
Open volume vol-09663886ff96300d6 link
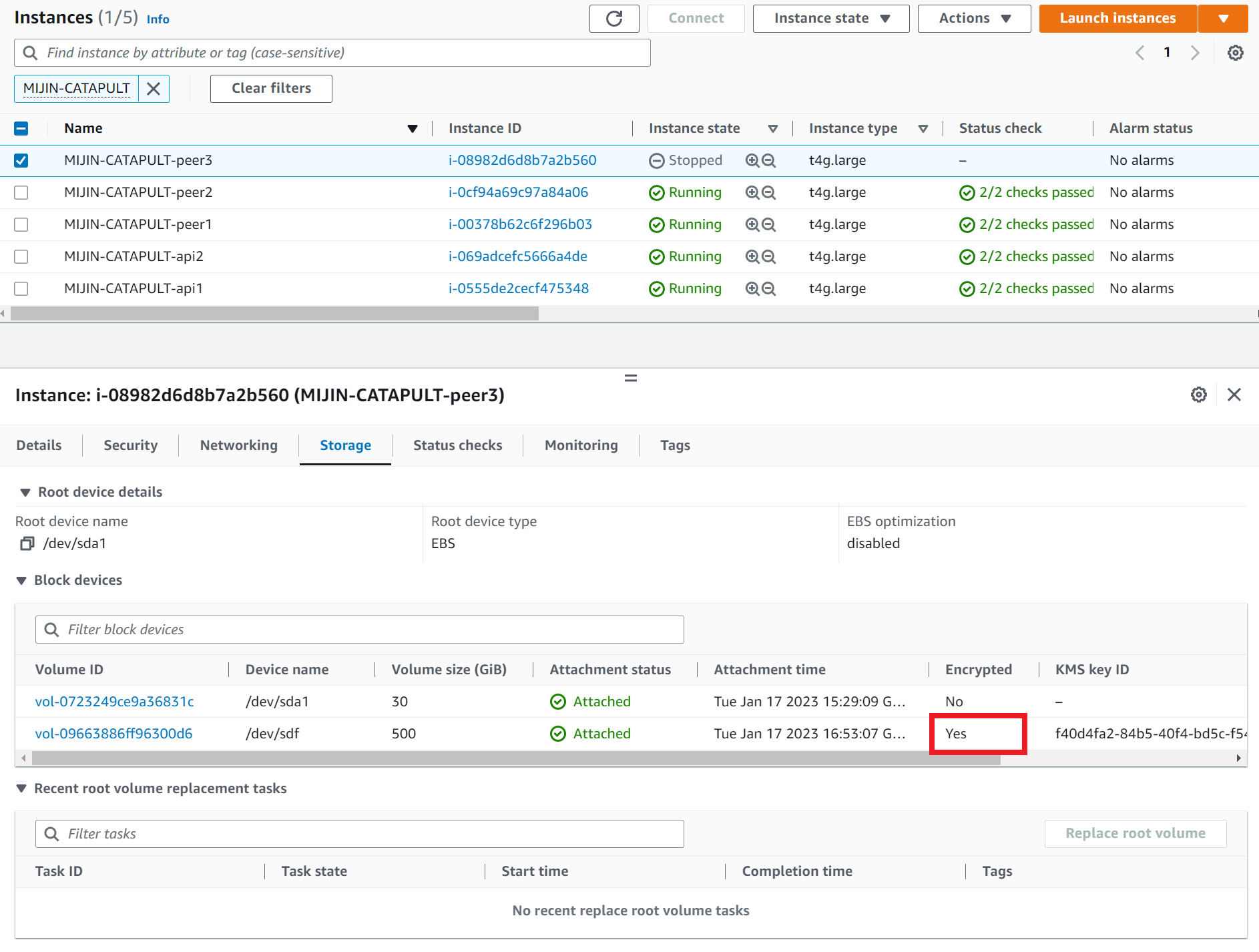click(113, 734)
